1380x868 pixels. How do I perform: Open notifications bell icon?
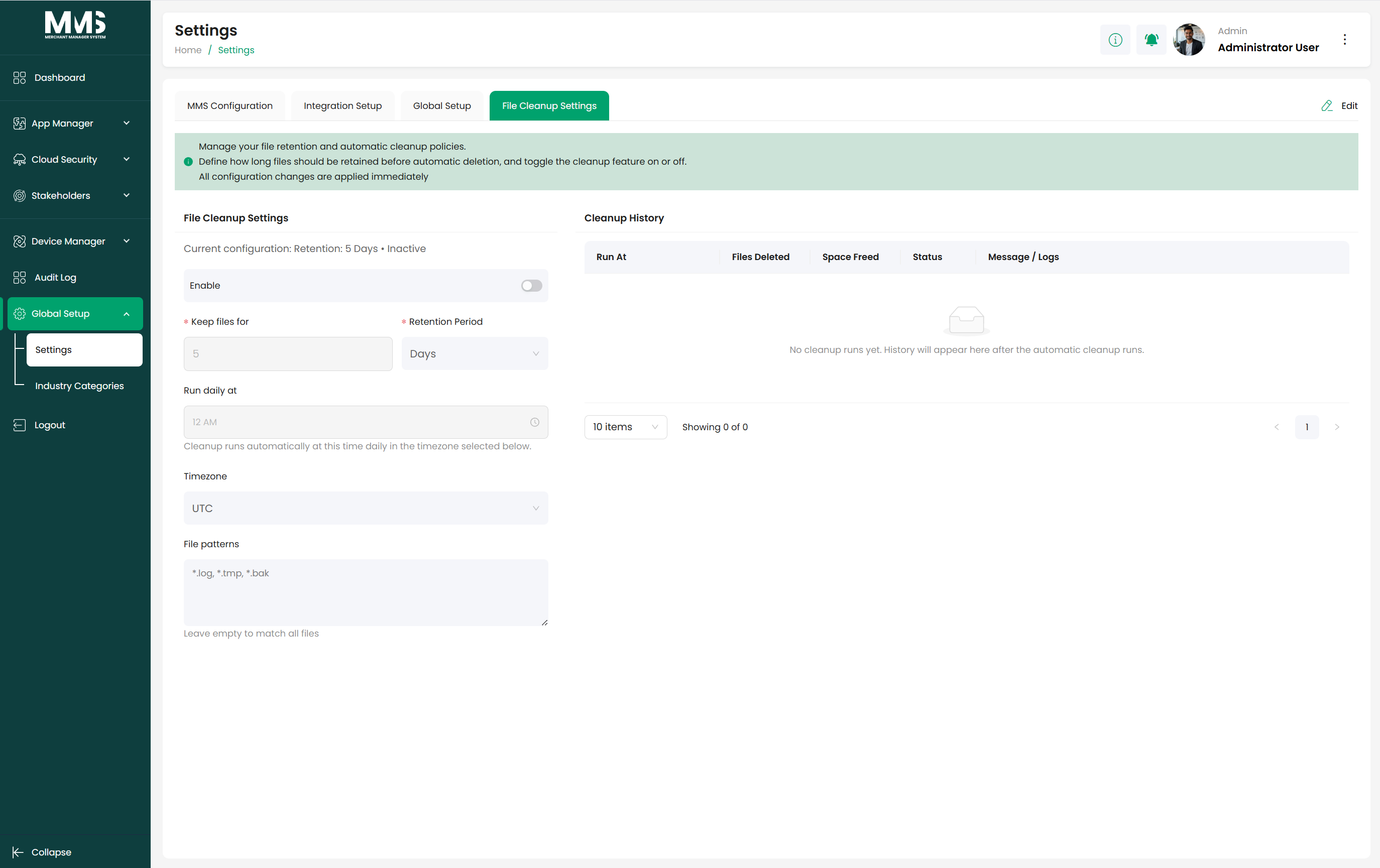[1151, 40]
